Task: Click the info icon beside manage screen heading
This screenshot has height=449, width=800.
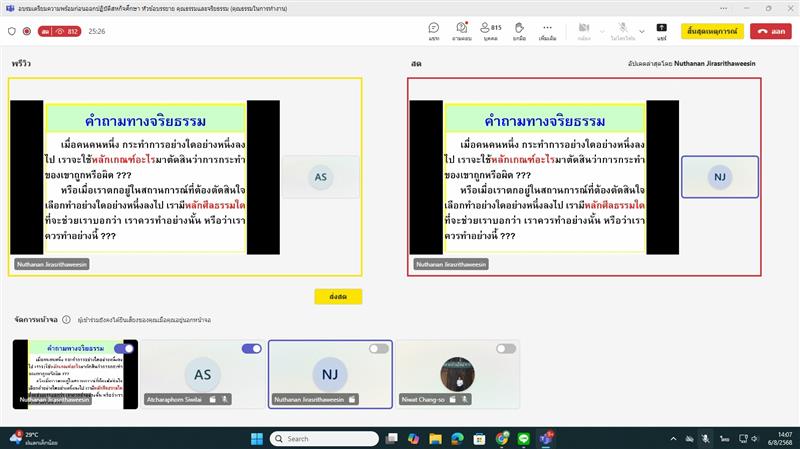Action: 66,320
